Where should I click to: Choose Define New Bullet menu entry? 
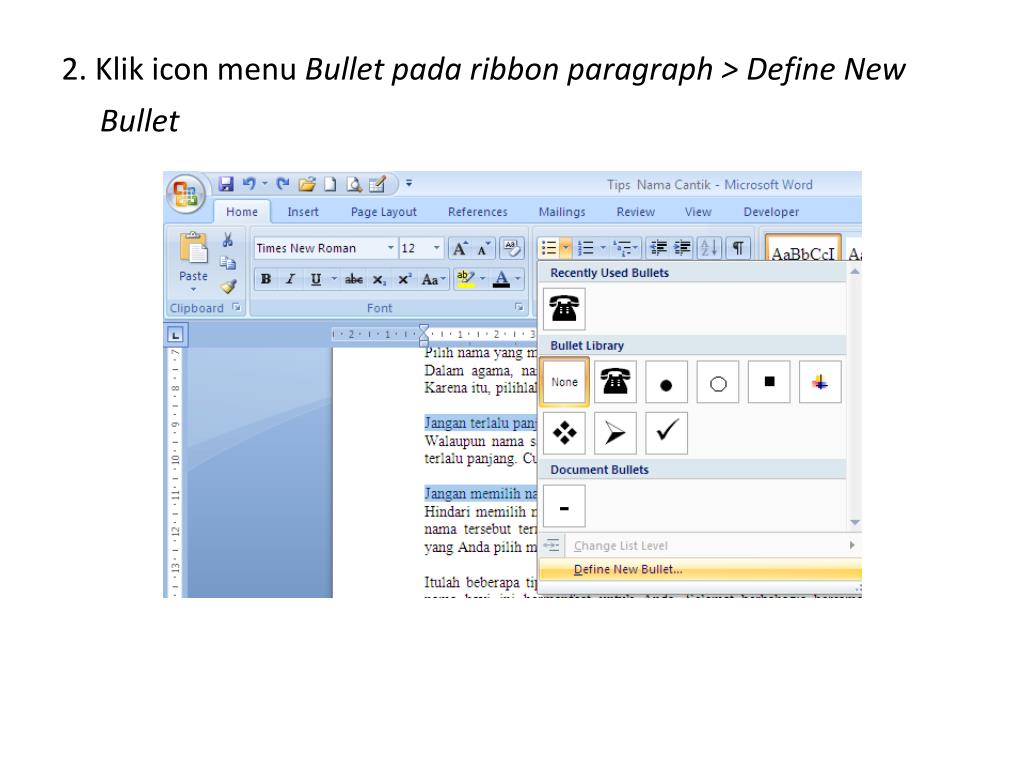coord(700,569)
